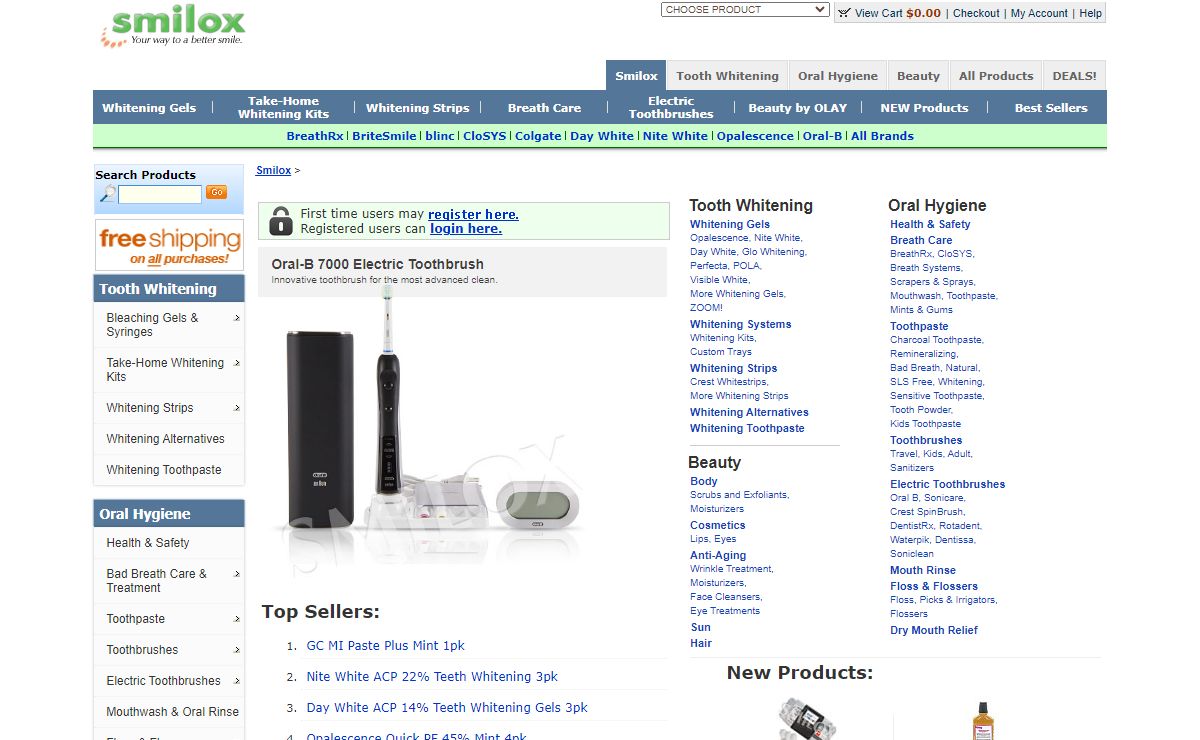This screenshot has width=1200, height=740.
Task: Click the BreathRx brand link
Action: 315,136
